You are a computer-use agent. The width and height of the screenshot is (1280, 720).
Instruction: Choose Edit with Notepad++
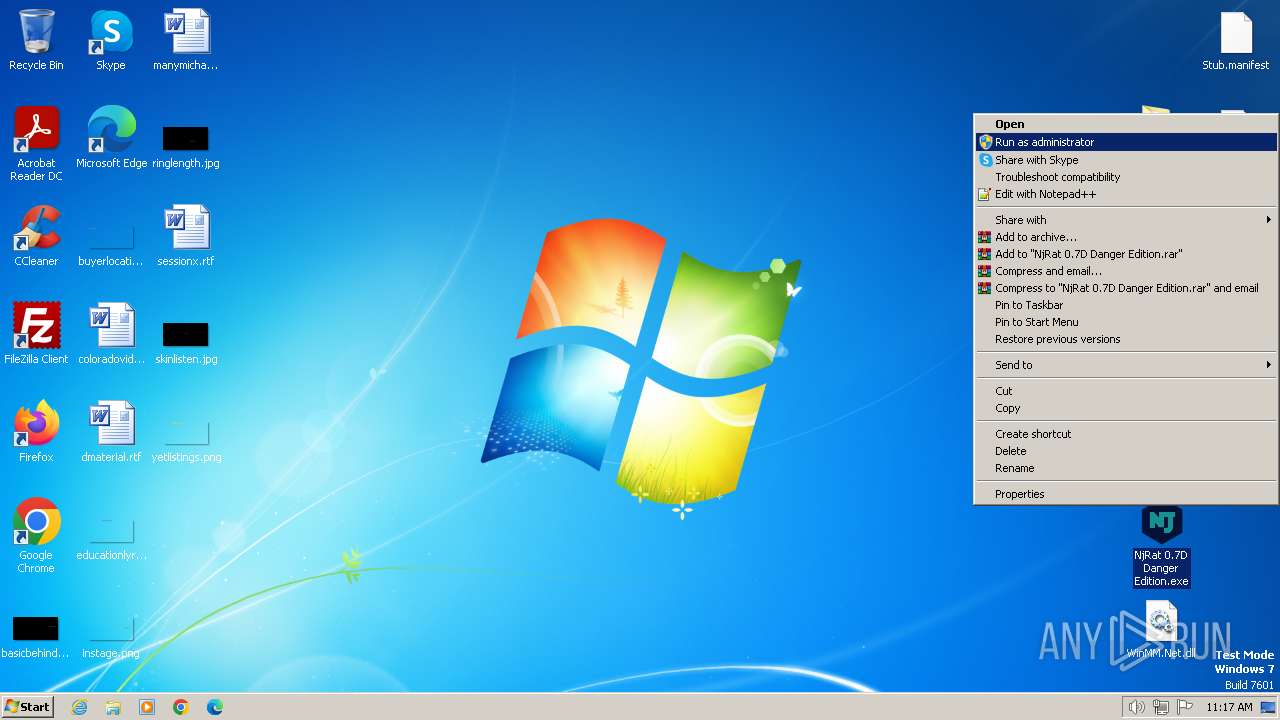pyautogui.click(x=1126, y=194)
